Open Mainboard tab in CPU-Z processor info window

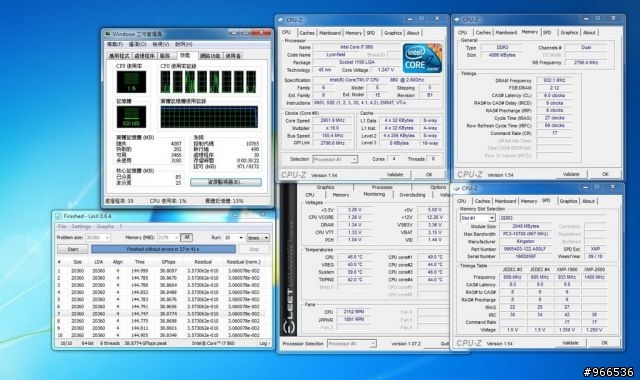[x=330, y=33]
